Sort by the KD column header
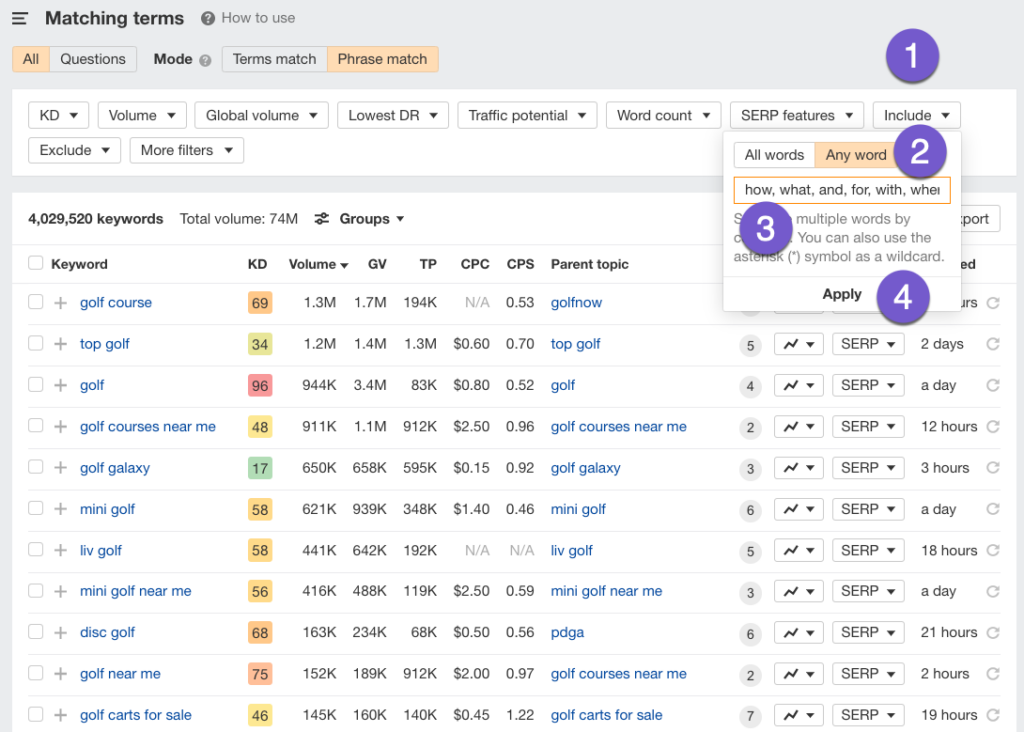The image size is (1024, 732). pyautogui.click(x=257, y=264)
